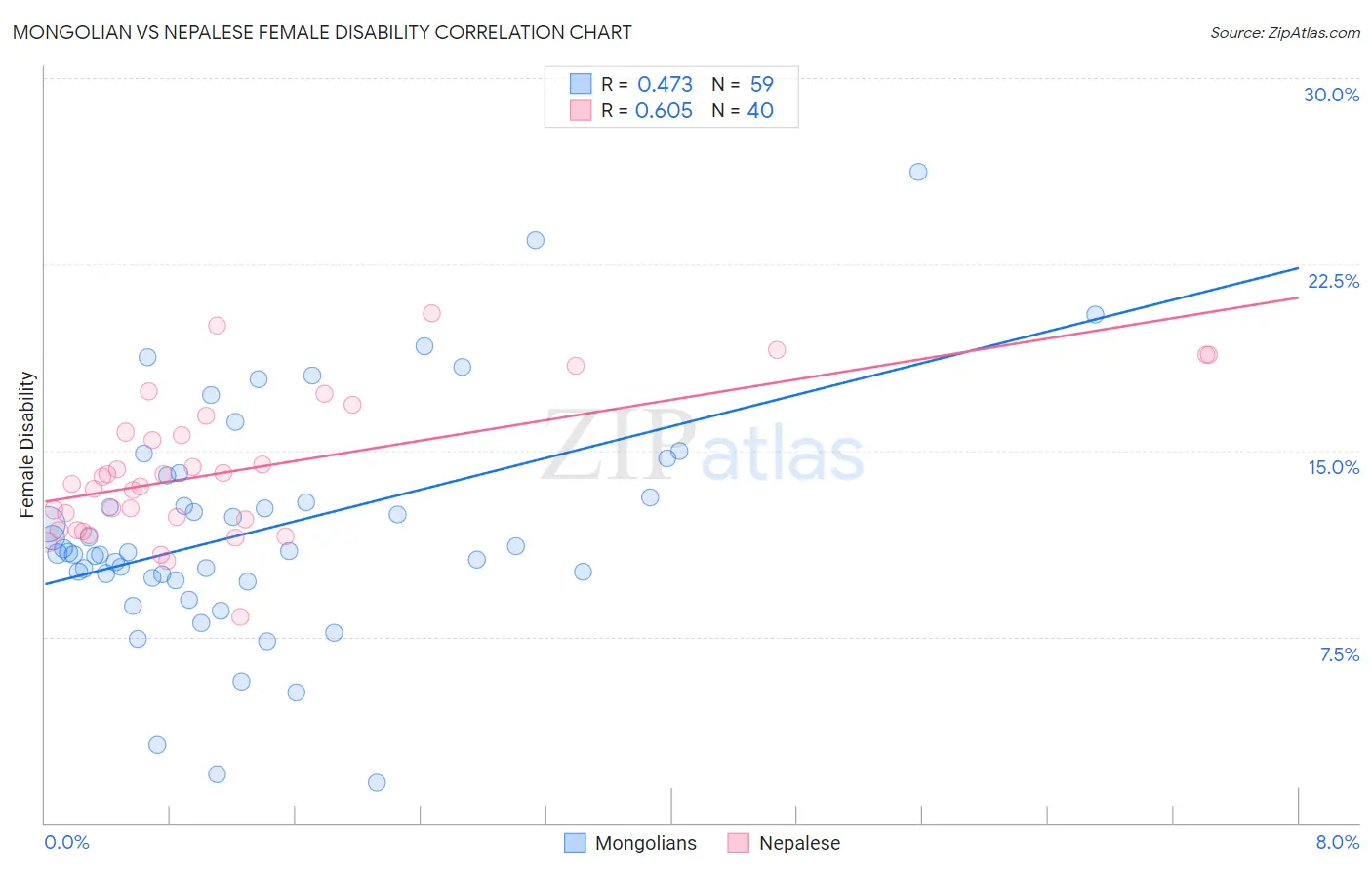Open the Source: ZipAtlas.com link
Image resolution: width=1372 pixels, height=870 pixels.
pyautogui.click(x=1285, y=32)
